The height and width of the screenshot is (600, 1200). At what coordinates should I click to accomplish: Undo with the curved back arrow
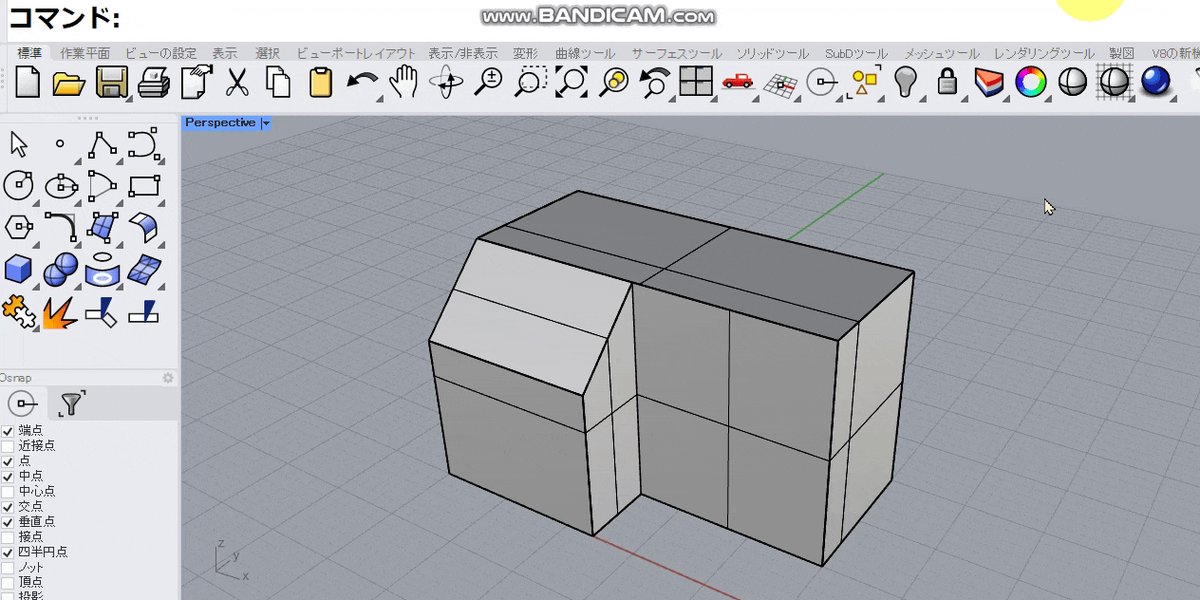tap(361, 82)
